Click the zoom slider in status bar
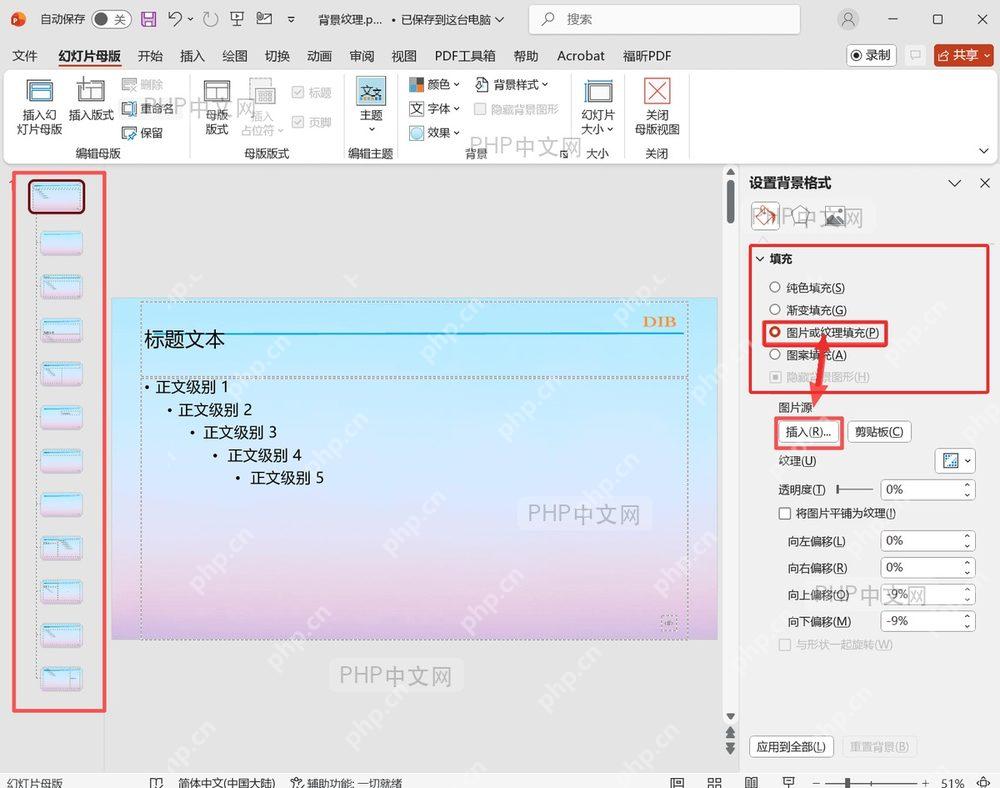Viewport: 1000px width, 788px height. pyautogui.click(x=871, y=782)
